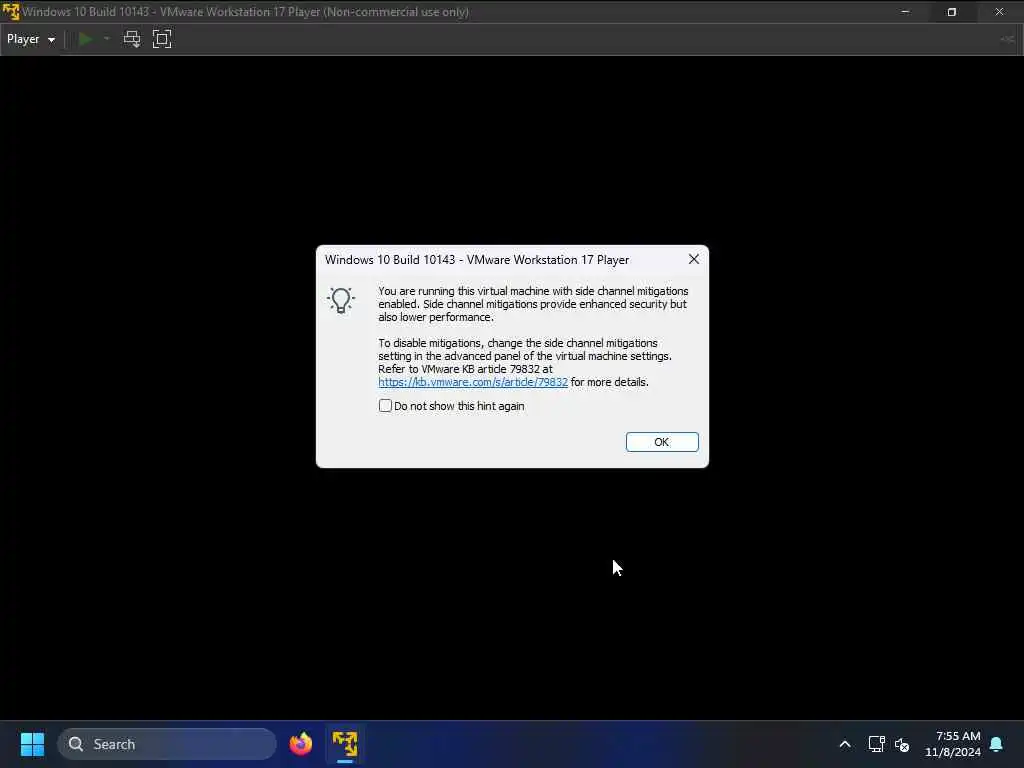This screenshot has height=768, width=1024.
Task: Click VMware logo in title bar
Action: [10, 11]
